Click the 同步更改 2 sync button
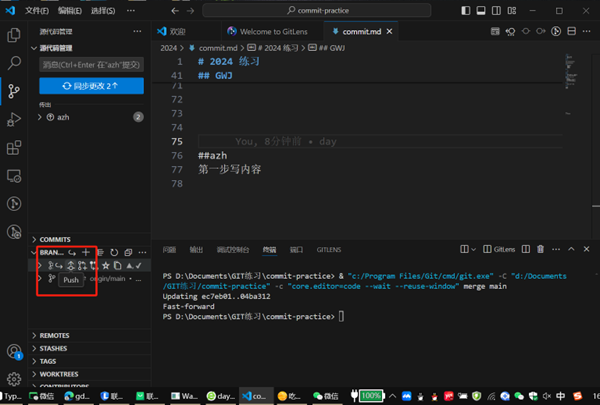This screenshot has width=600, height=405. 91,86
